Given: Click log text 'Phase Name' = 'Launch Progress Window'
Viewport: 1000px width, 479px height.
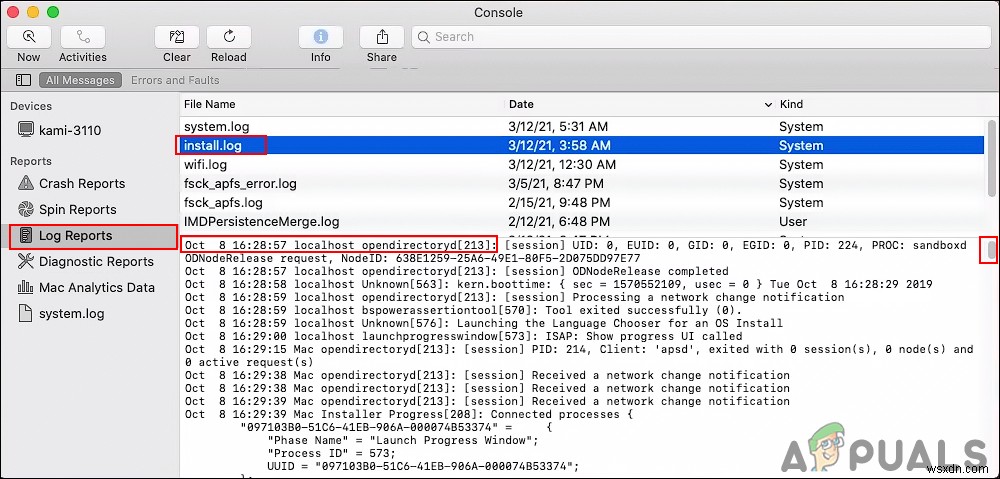Looking at the screenshot, I should pos(404,440).
